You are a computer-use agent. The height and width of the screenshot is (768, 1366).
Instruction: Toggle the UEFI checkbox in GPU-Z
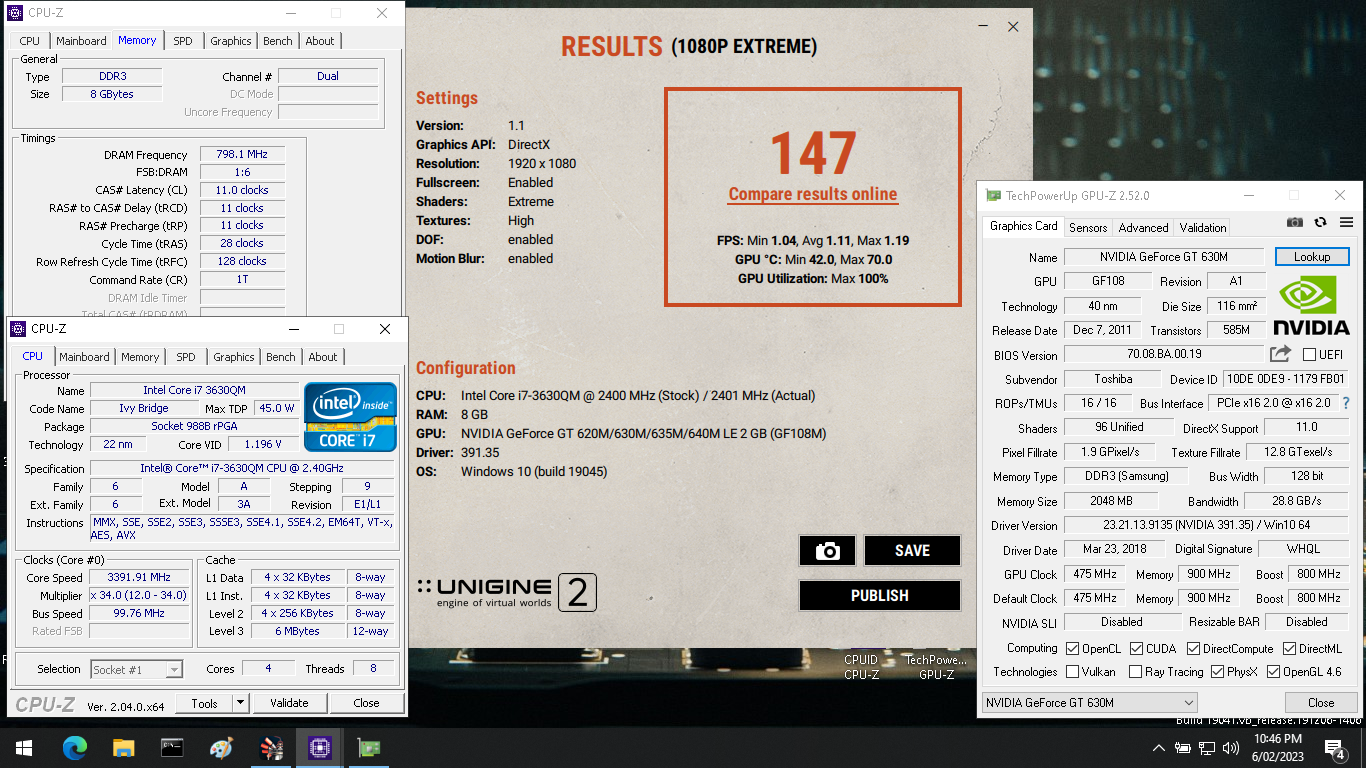pos(1309,354)
